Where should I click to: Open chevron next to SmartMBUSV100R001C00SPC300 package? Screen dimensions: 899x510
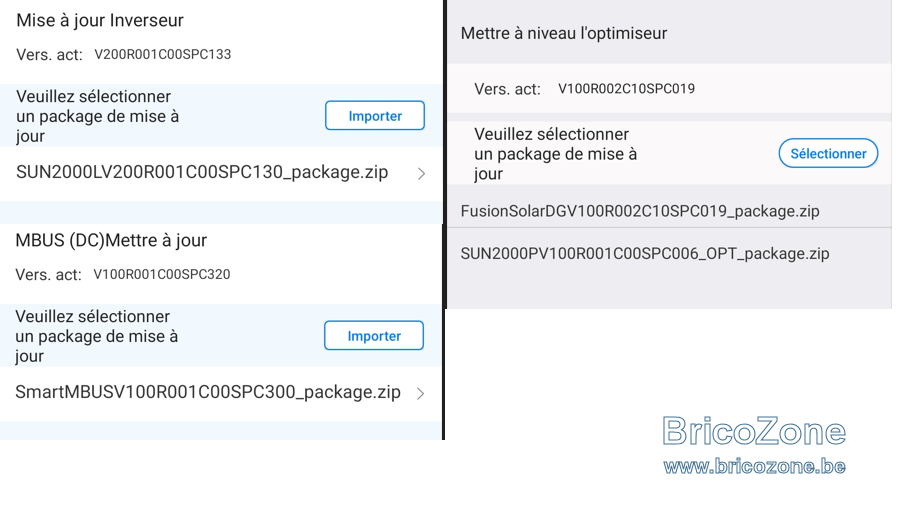pos(420,394)
